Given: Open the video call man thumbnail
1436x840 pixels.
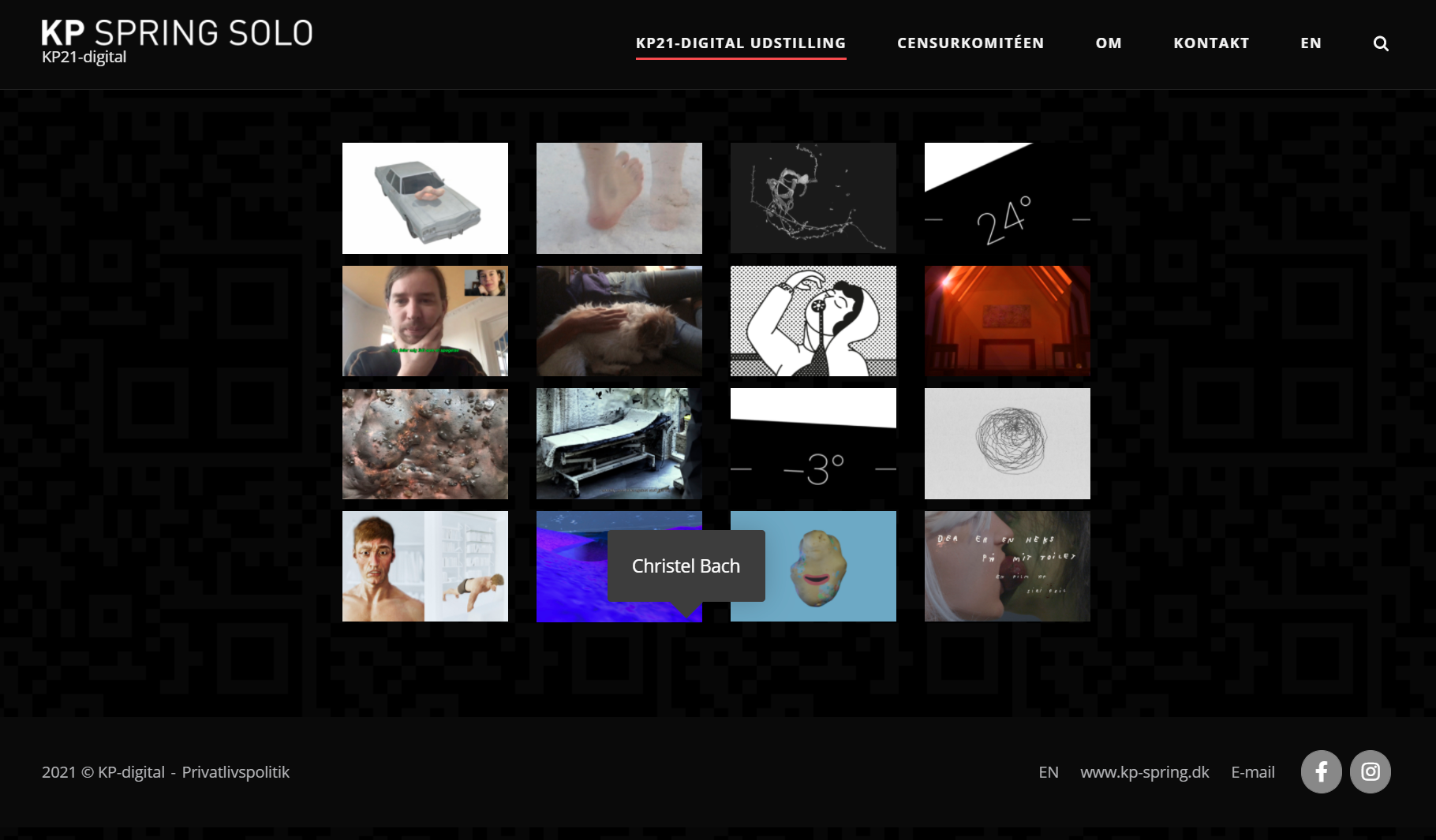Looking at the screenshot, I should point(425,321).
